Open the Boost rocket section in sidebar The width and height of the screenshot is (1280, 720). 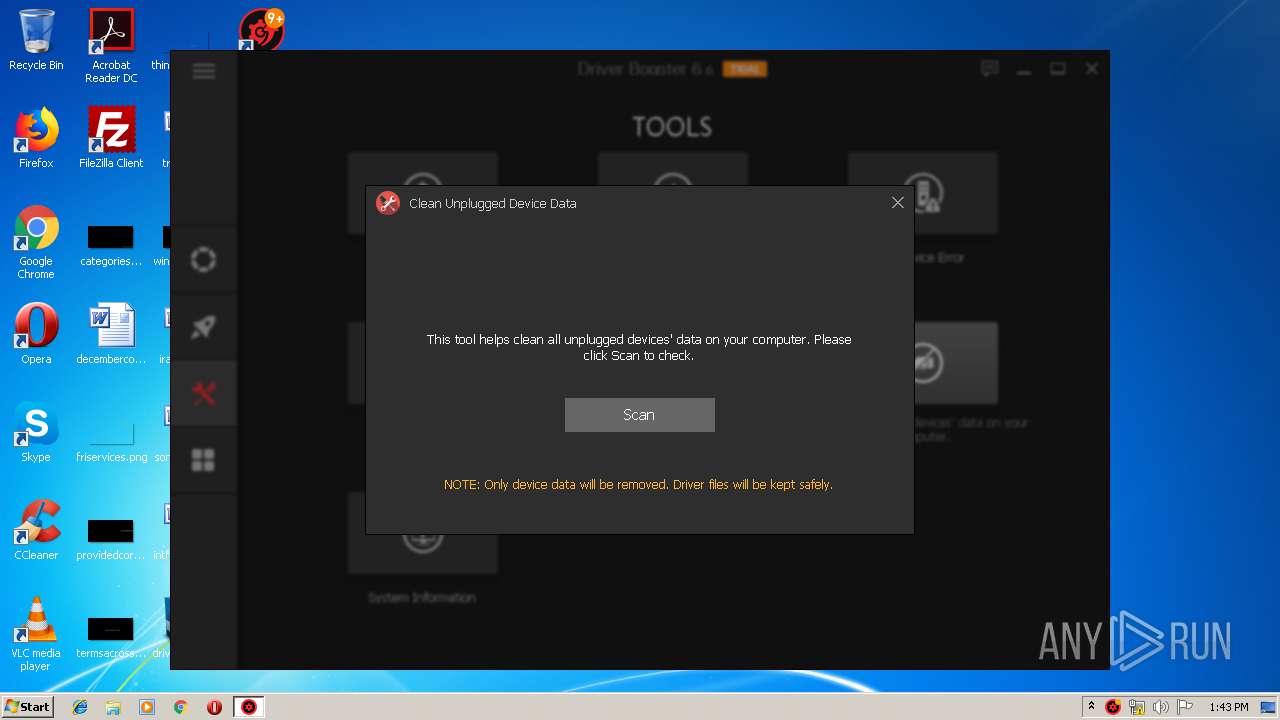point(203,327)
